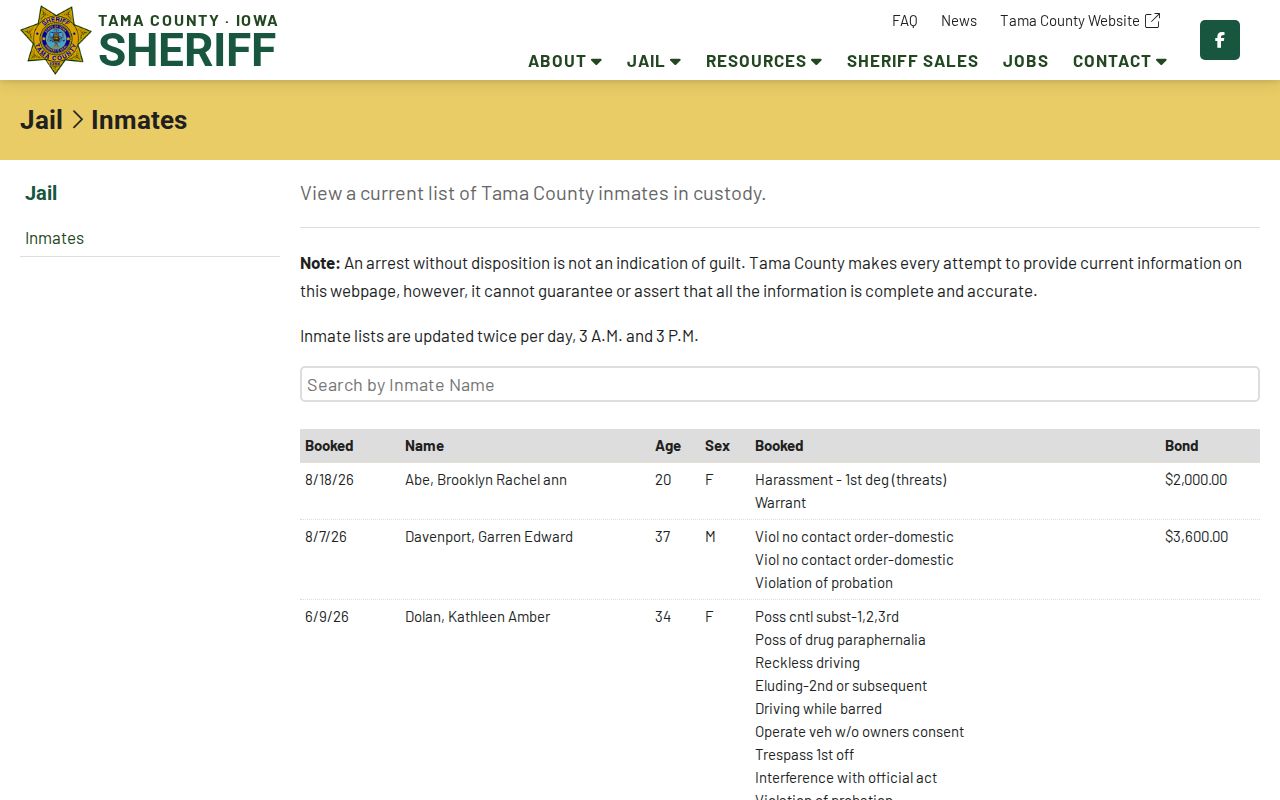Image resolution: width=1280 pixels, height=800 pixels.
Task: Click the booked date 8/18/26
Action: pyautogui.click(x=330, y=480)
